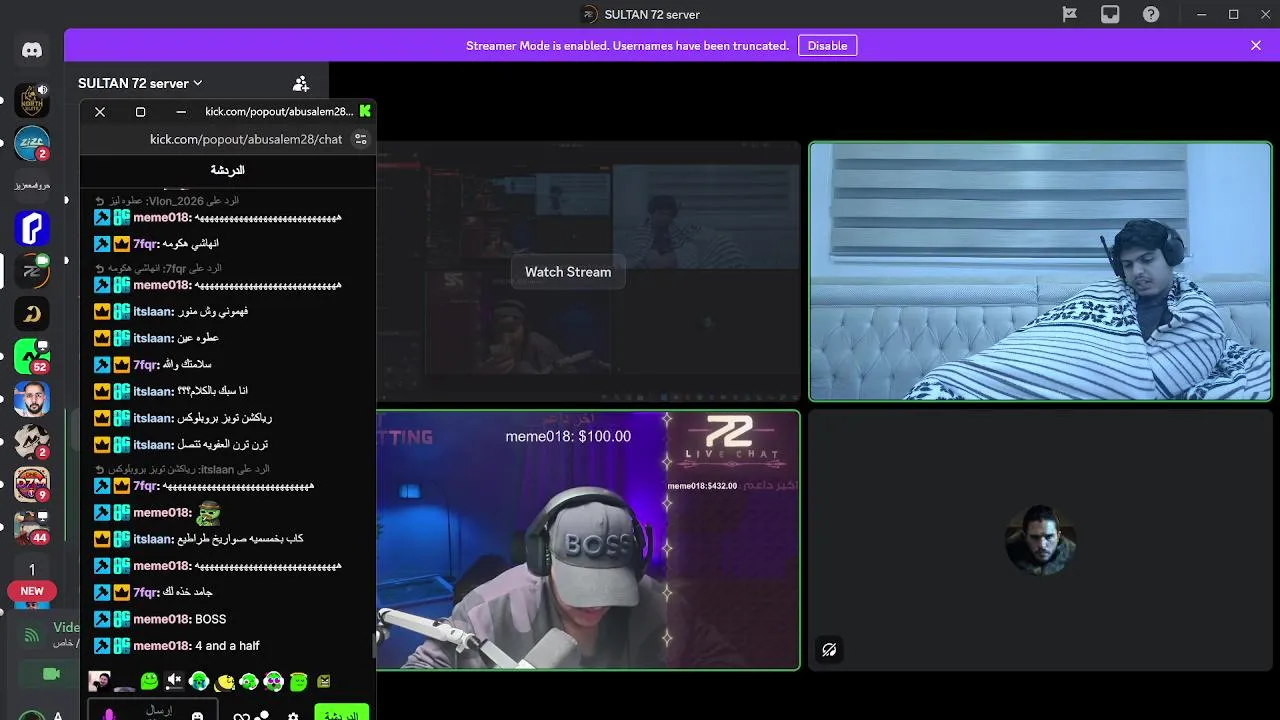Select the crying earth emote
This screenshot has height=720, width=1280.
coord(199,682)
